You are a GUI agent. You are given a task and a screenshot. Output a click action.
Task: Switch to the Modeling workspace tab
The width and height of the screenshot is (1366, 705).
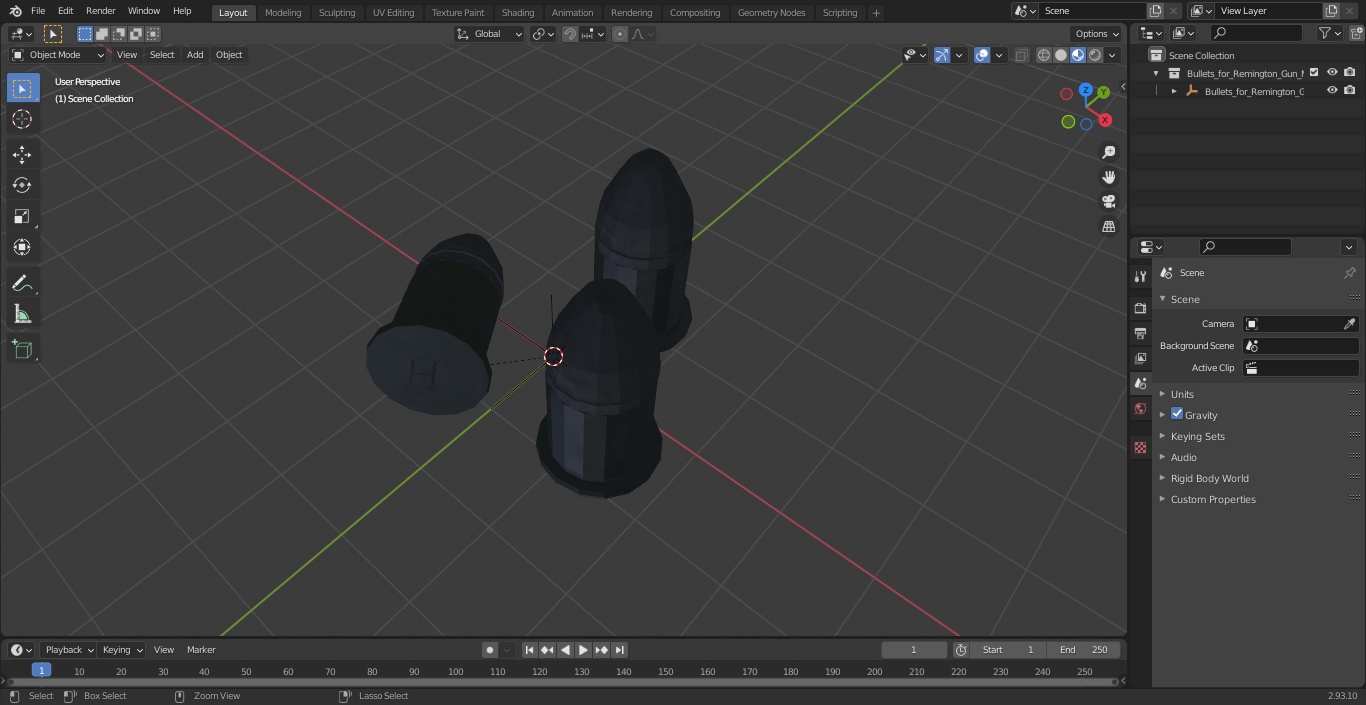point(283,12)
